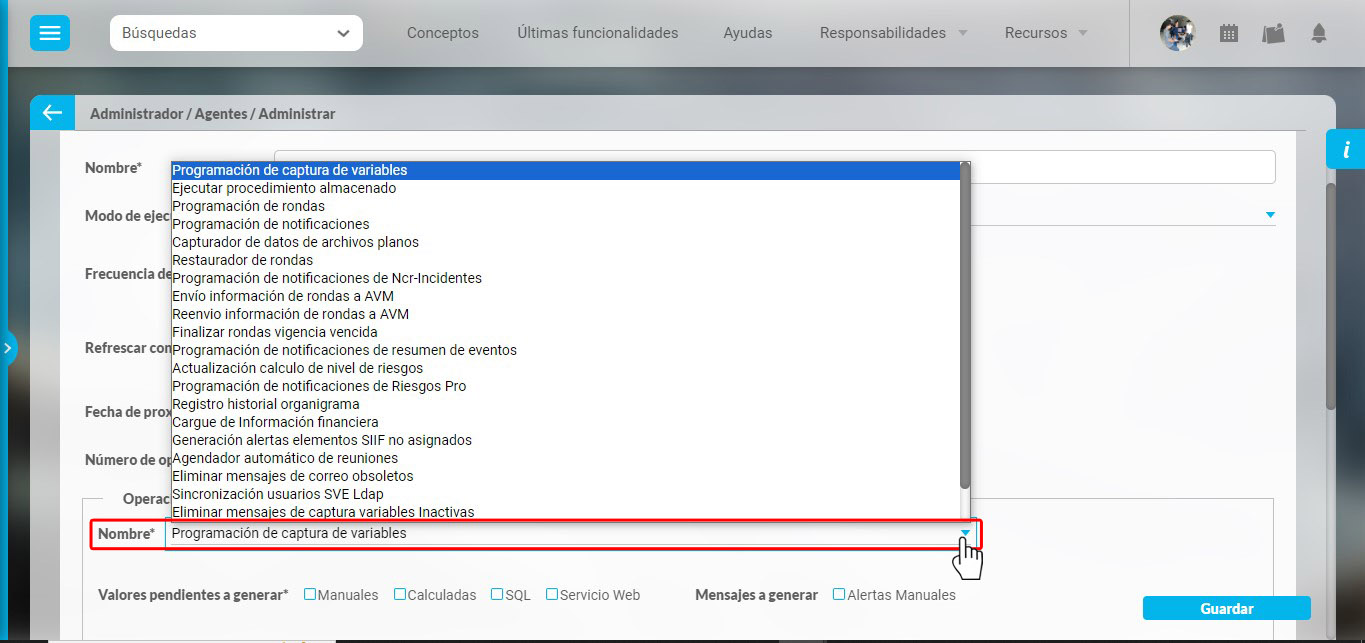1365x643 pixels.
Task: Click the back arrow icon
Action: (52, 113)
